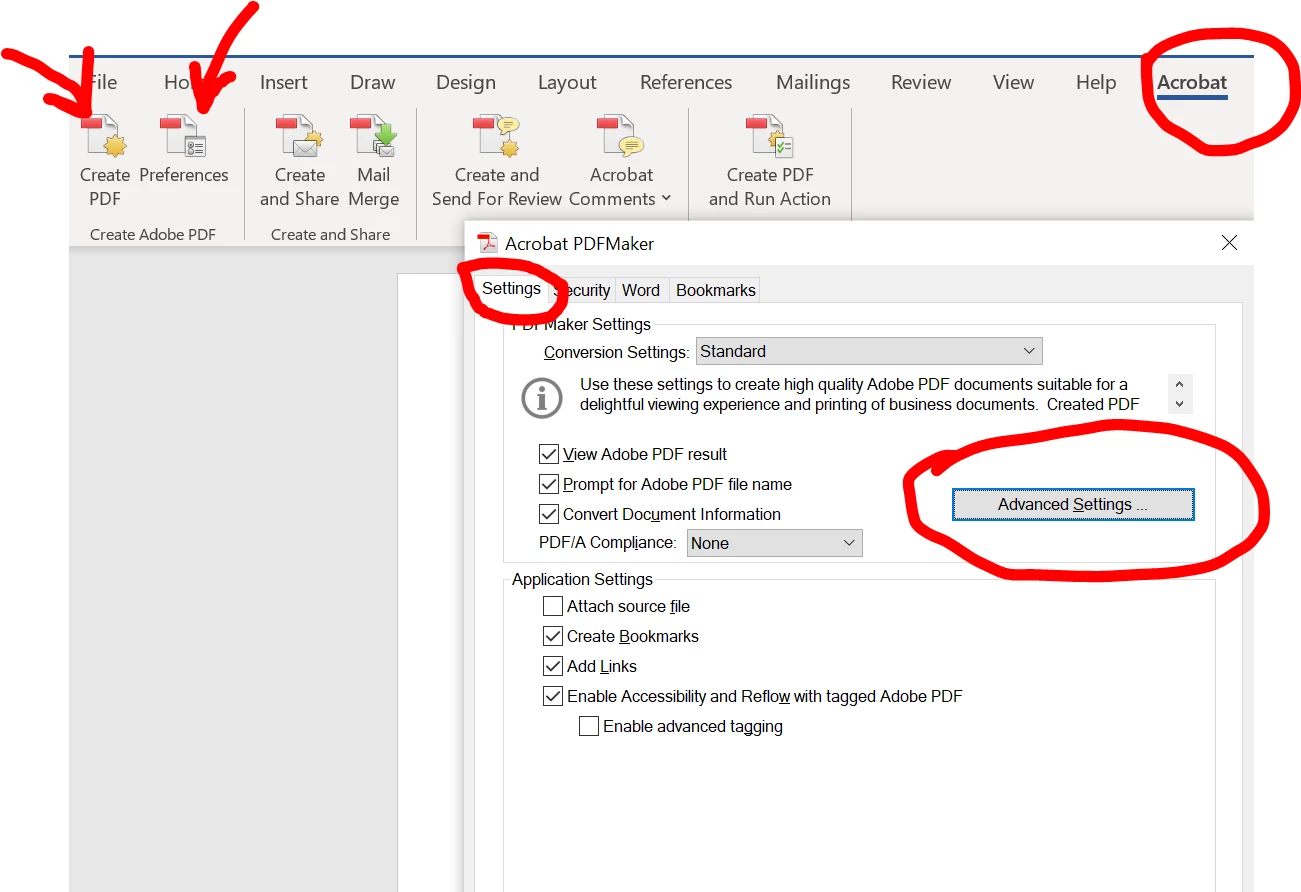Switch to the Insert ribbon tab
Image resolution: width=1301 pixels, height=892 pixels.
click(284, 82)
